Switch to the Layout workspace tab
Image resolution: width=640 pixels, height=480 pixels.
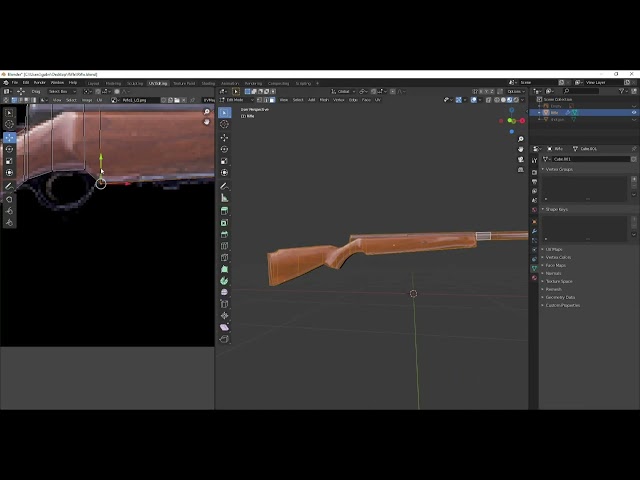93,83
